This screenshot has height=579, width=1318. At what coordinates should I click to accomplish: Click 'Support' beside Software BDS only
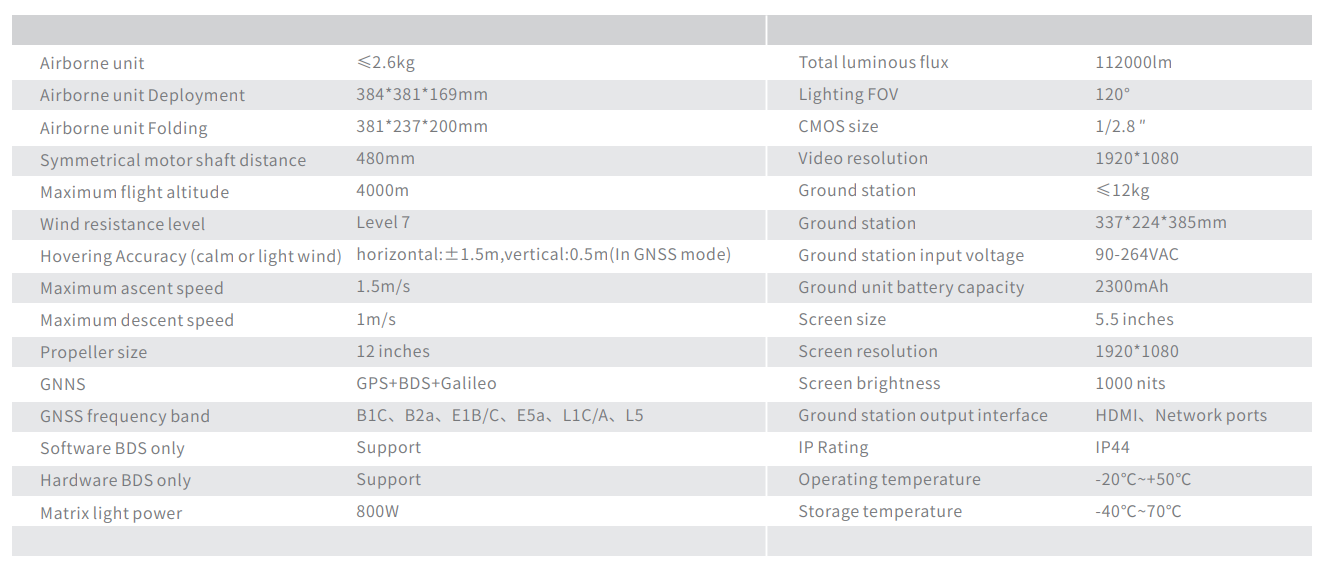[388, 447]
